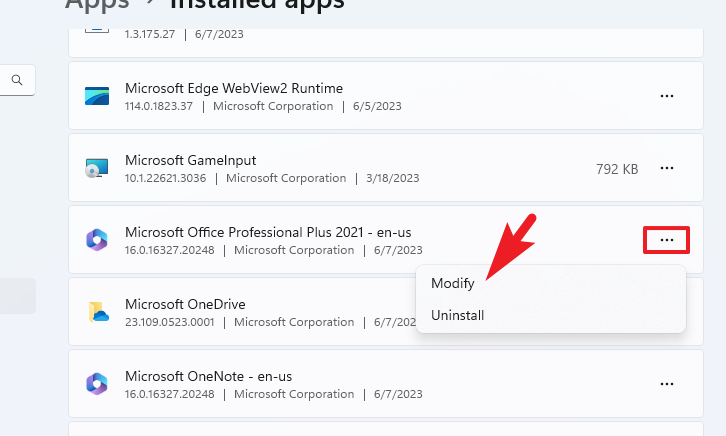Click version 10.1.22621.3036 text
Image resolution: width=726 pixels, height=436 pixels.
[165, 178]
